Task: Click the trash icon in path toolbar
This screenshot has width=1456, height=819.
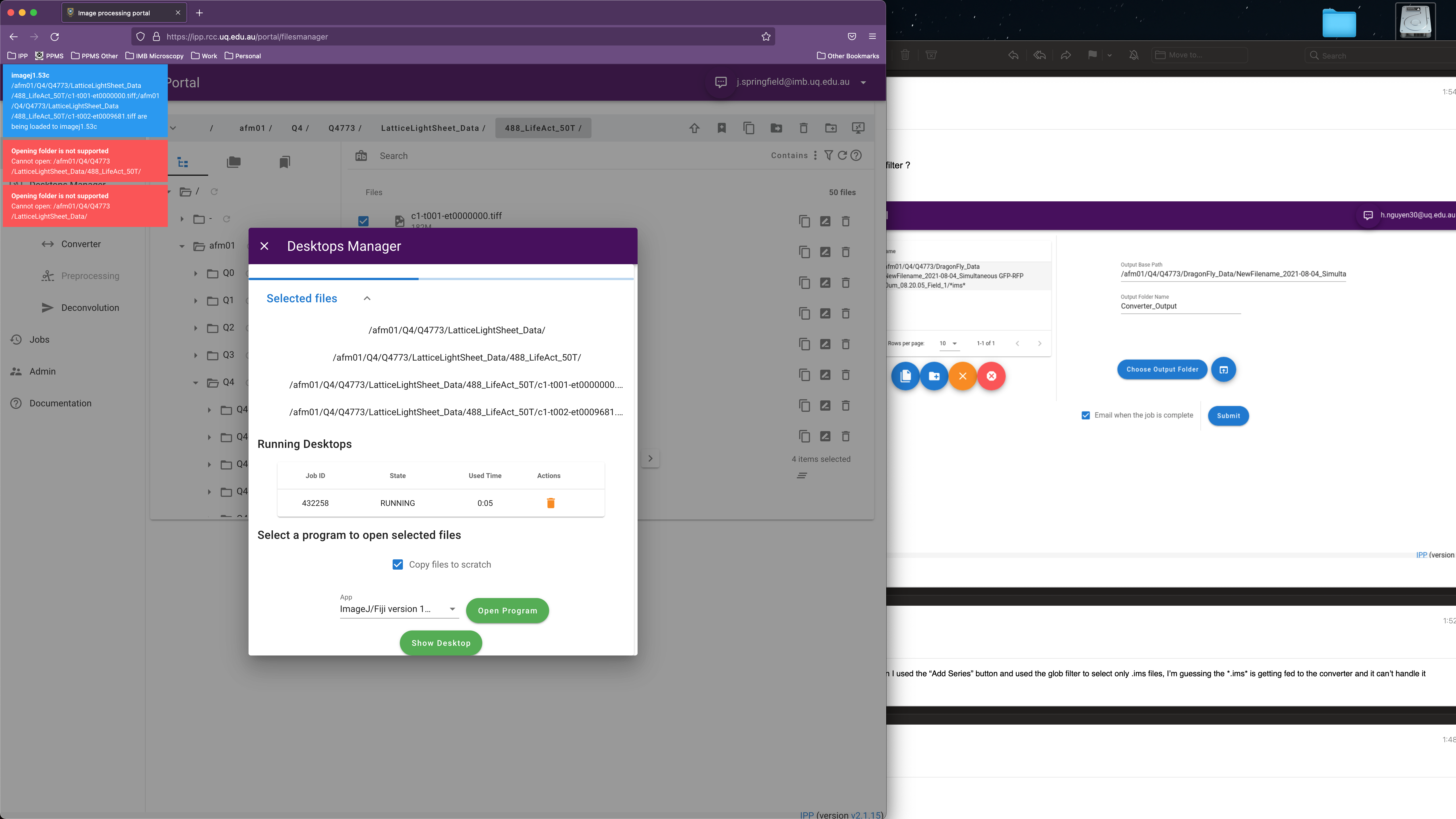Action: pos(803,128)
